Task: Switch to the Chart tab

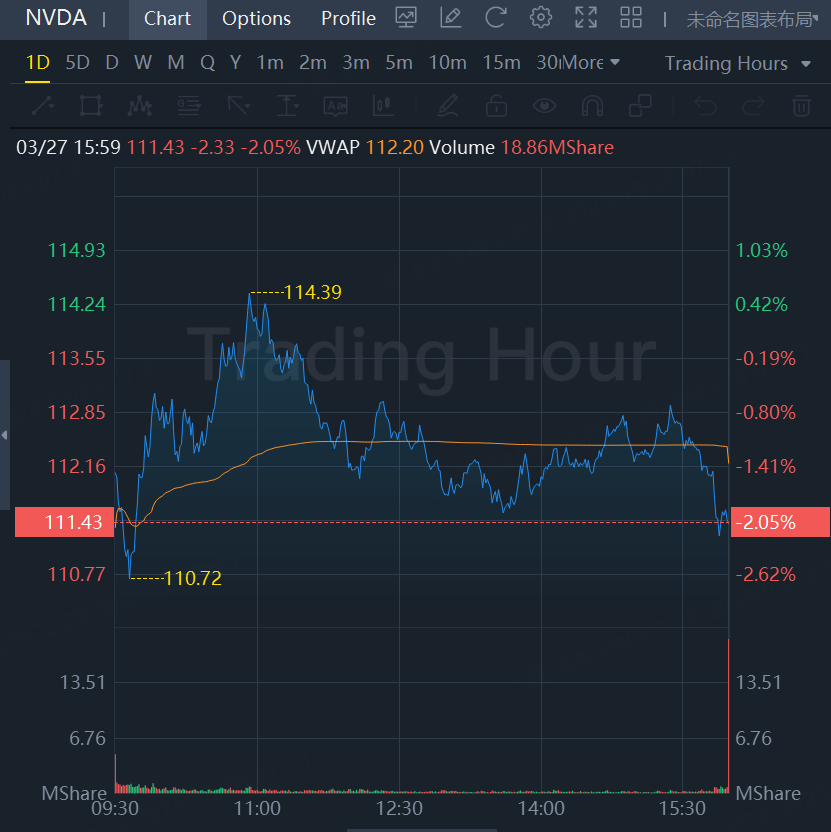Action: 167,19
